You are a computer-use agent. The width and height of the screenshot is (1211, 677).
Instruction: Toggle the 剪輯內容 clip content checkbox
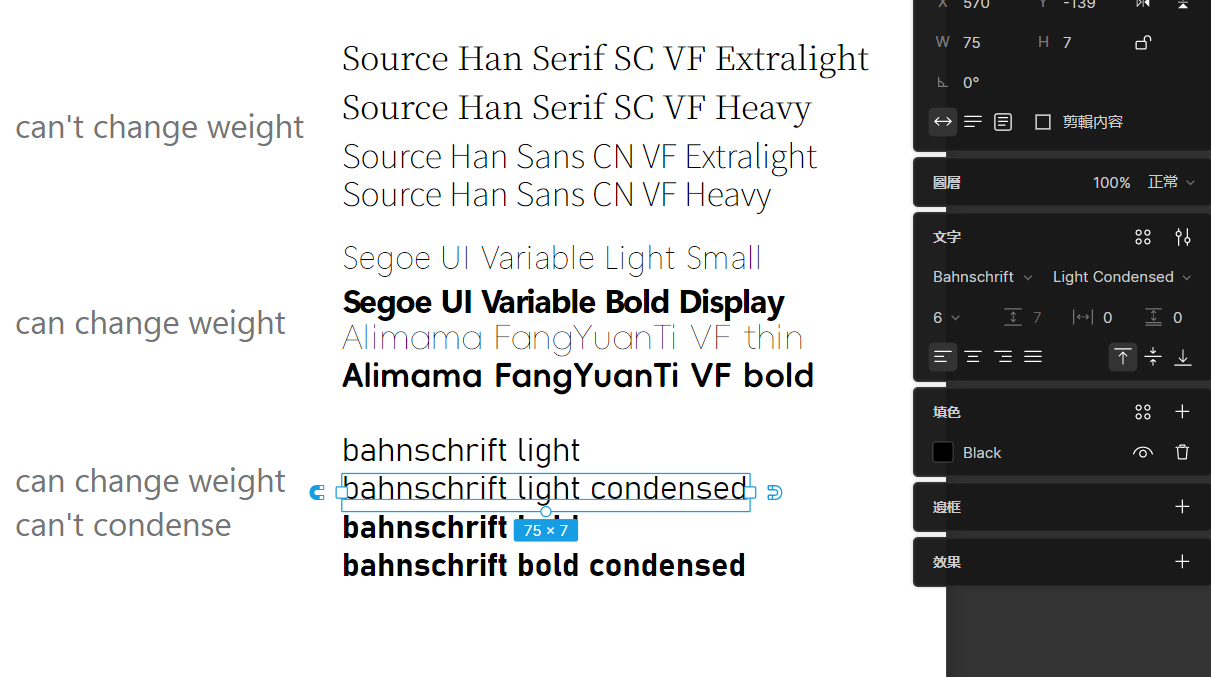click(x=1043, y=122)
